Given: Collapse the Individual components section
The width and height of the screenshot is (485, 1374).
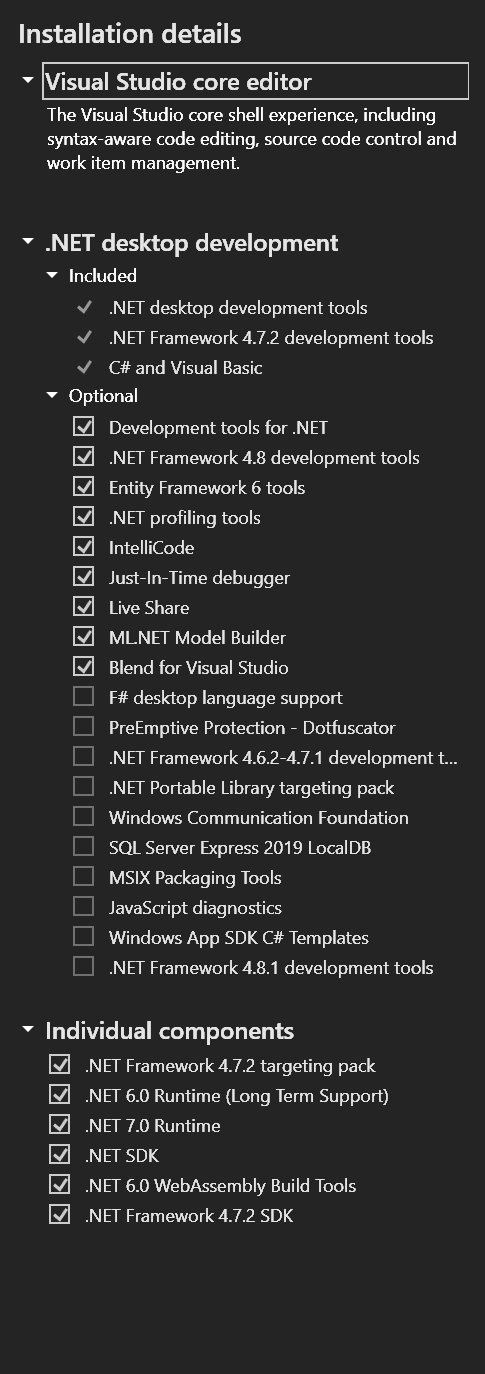Looking at the screenshot, I should (28, 1030).
